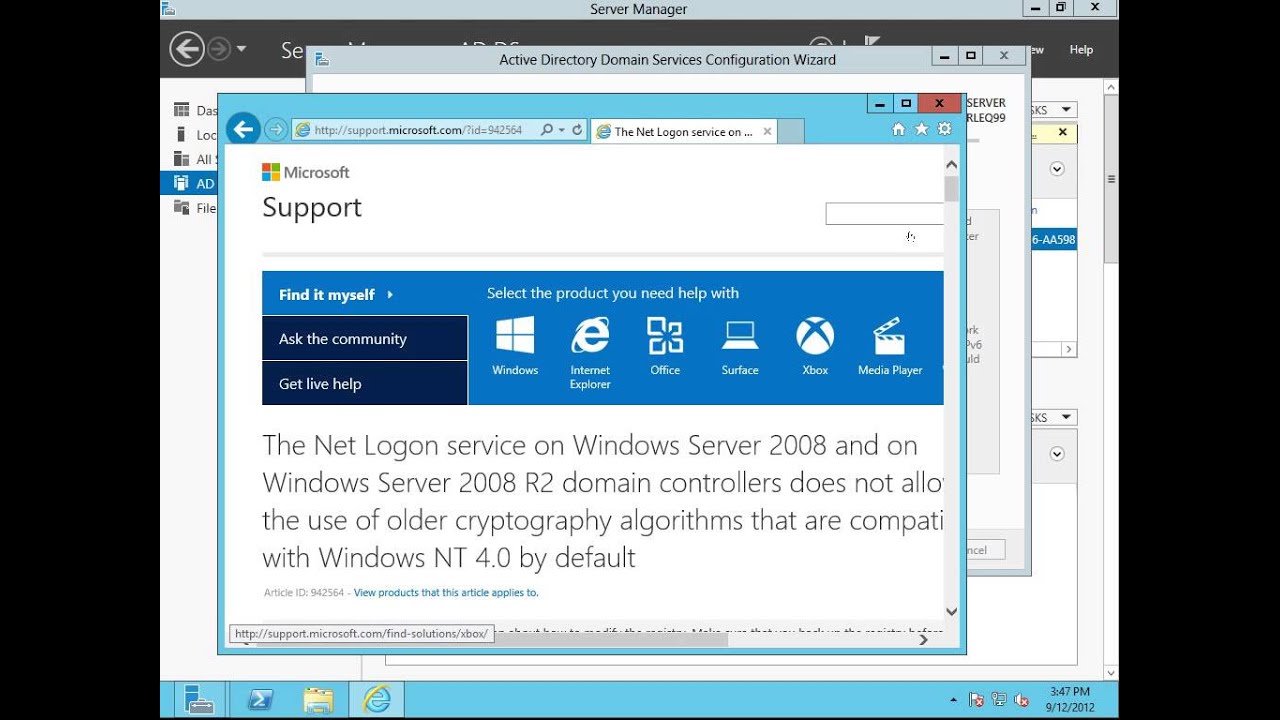Screen dimensions: 1280x720
Task: Click the page's vertical scrollbar up arrow
Action: click(951, 164)
